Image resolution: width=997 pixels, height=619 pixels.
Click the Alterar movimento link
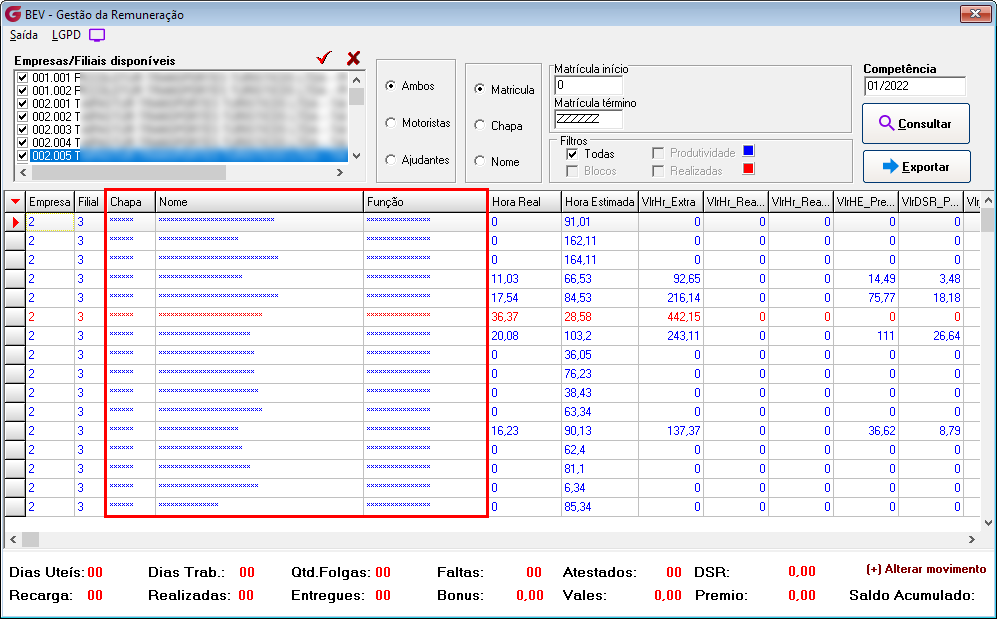point(926,569)
